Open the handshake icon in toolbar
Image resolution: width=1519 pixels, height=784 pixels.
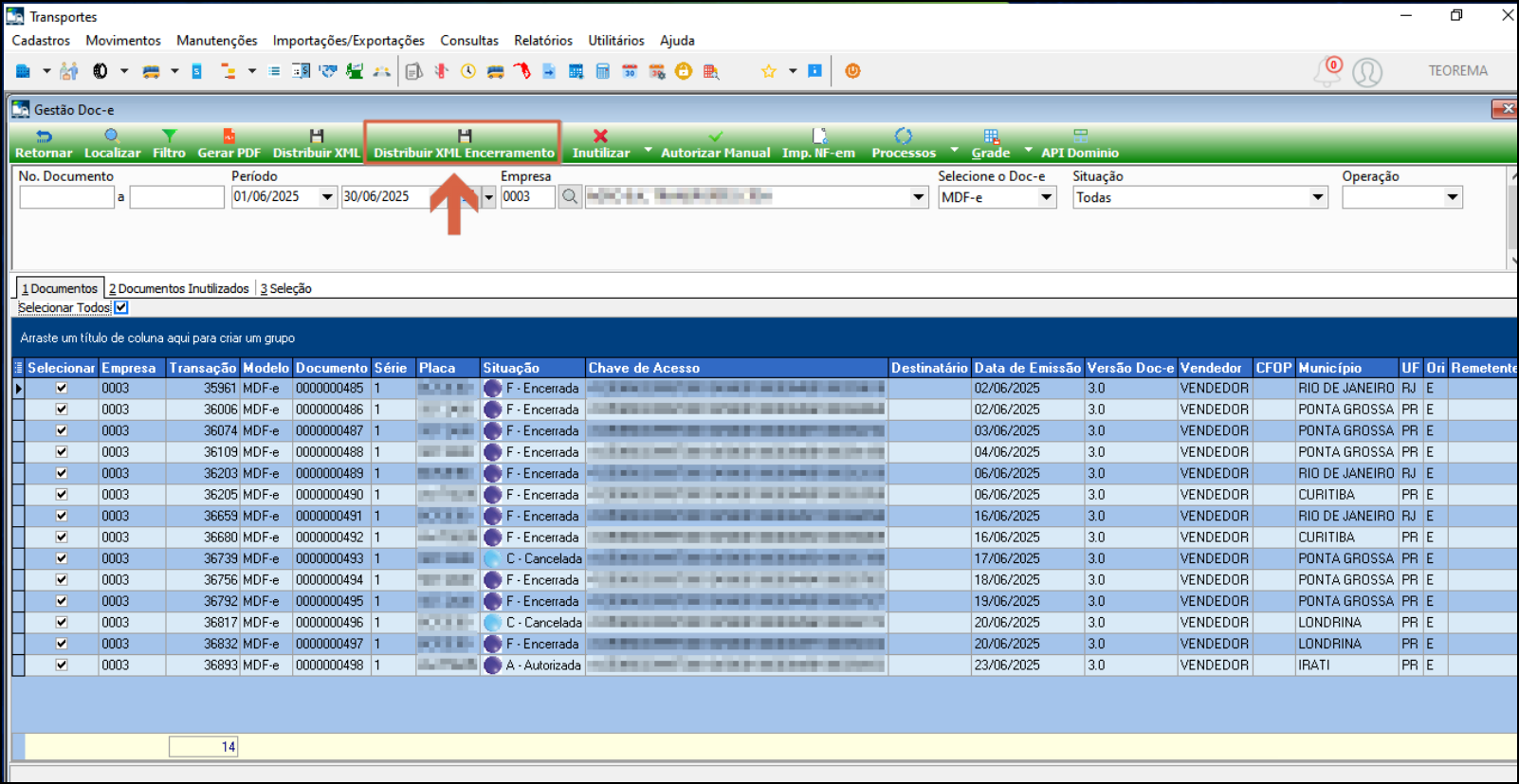[x=327, y=71]
